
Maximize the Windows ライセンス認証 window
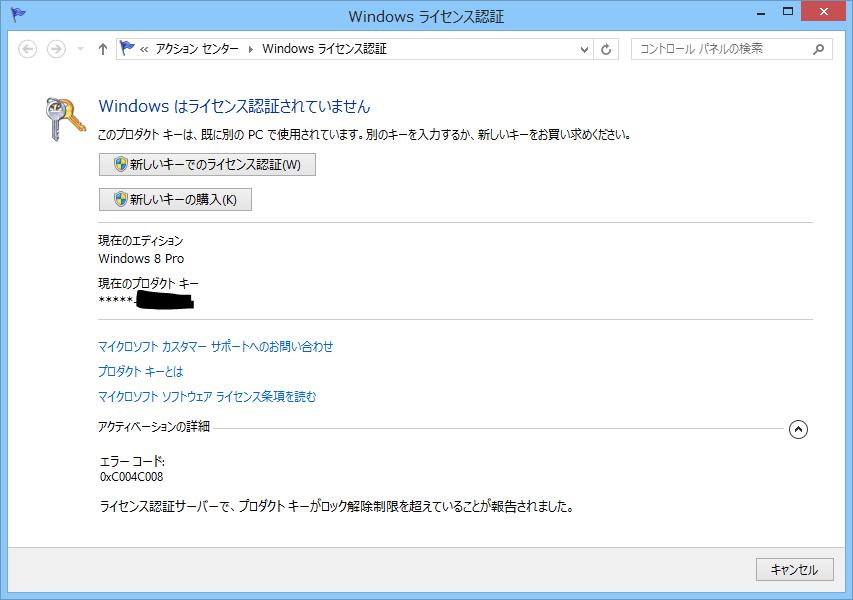coord(788,12)
